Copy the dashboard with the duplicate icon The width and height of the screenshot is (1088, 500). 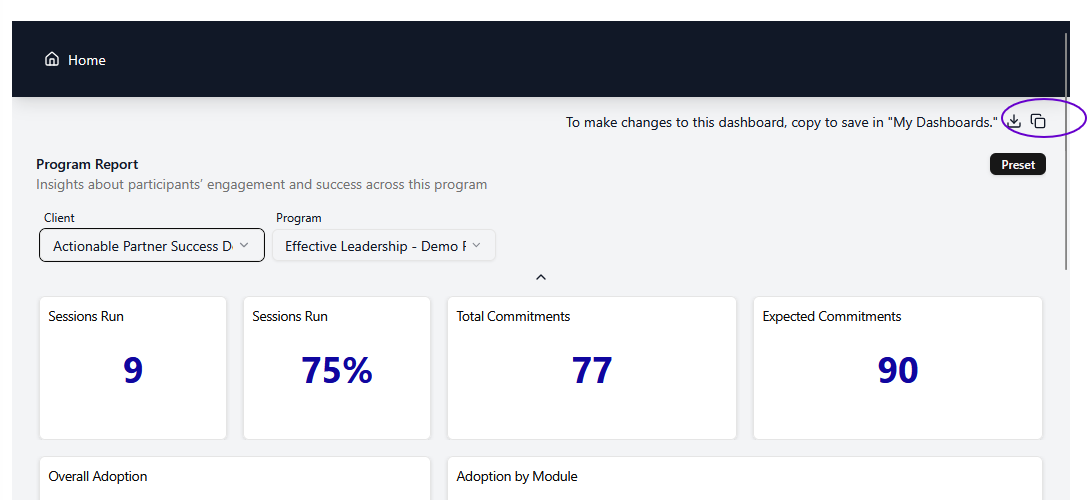coord(1038,121)
